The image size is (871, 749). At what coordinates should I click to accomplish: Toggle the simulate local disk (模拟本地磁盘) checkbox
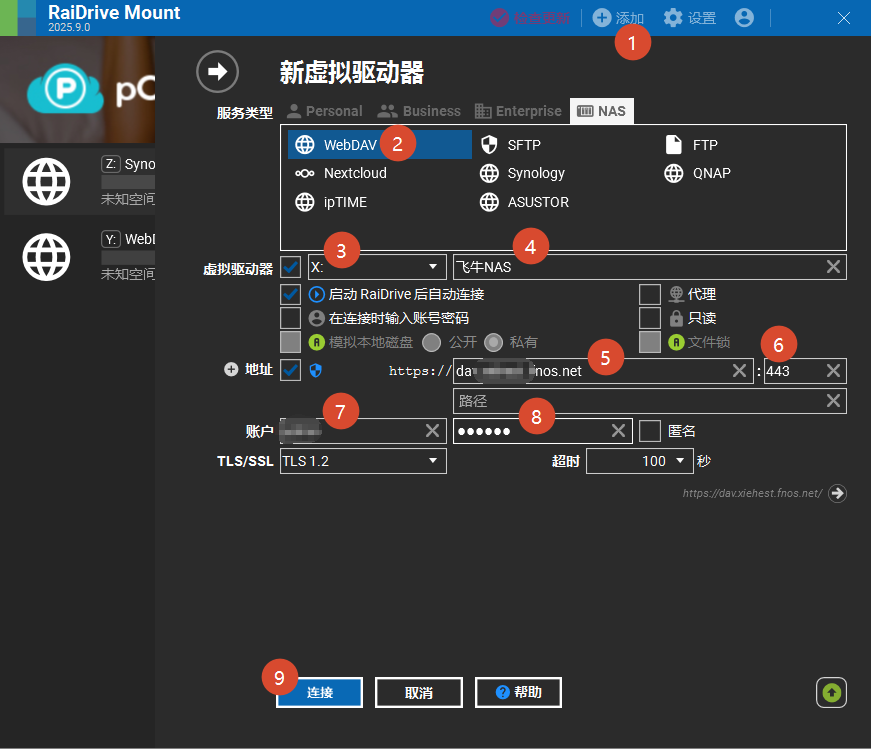(291, 342)
